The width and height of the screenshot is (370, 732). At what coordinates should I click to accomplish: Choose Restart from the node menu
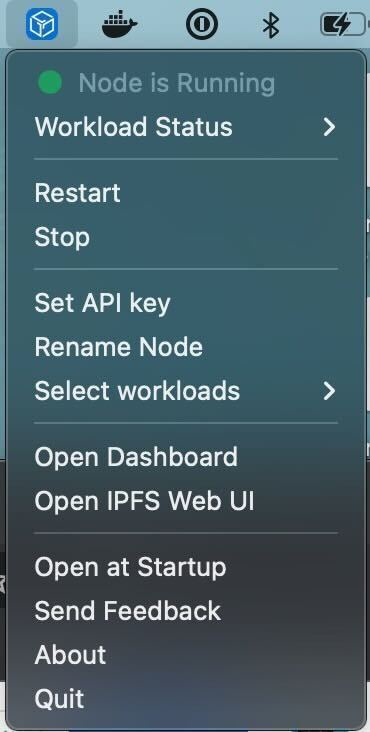tap(186, 193)
